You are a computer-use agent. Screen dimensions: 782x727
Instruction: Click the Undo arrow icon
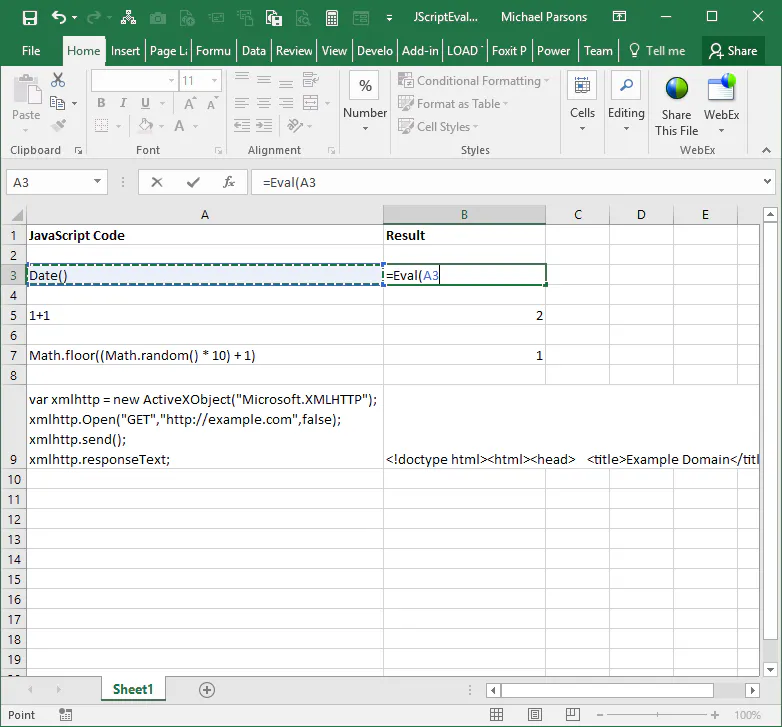tap(59, 17)
